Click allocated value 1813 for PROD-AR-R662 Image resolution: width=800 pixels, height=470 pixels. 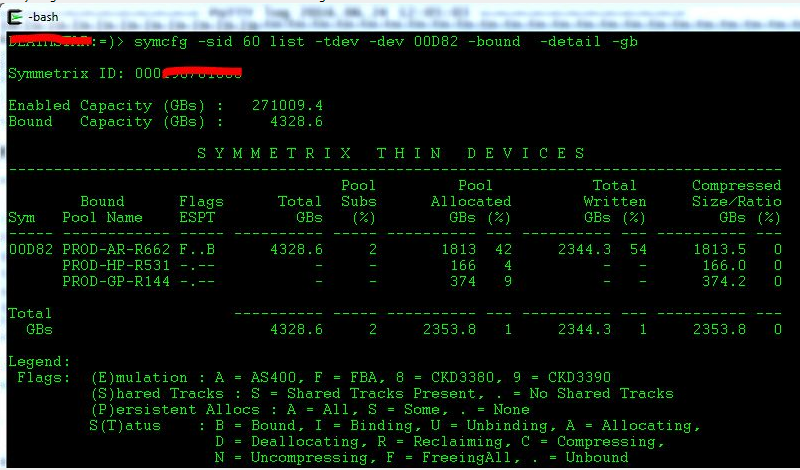pos(458,250)
